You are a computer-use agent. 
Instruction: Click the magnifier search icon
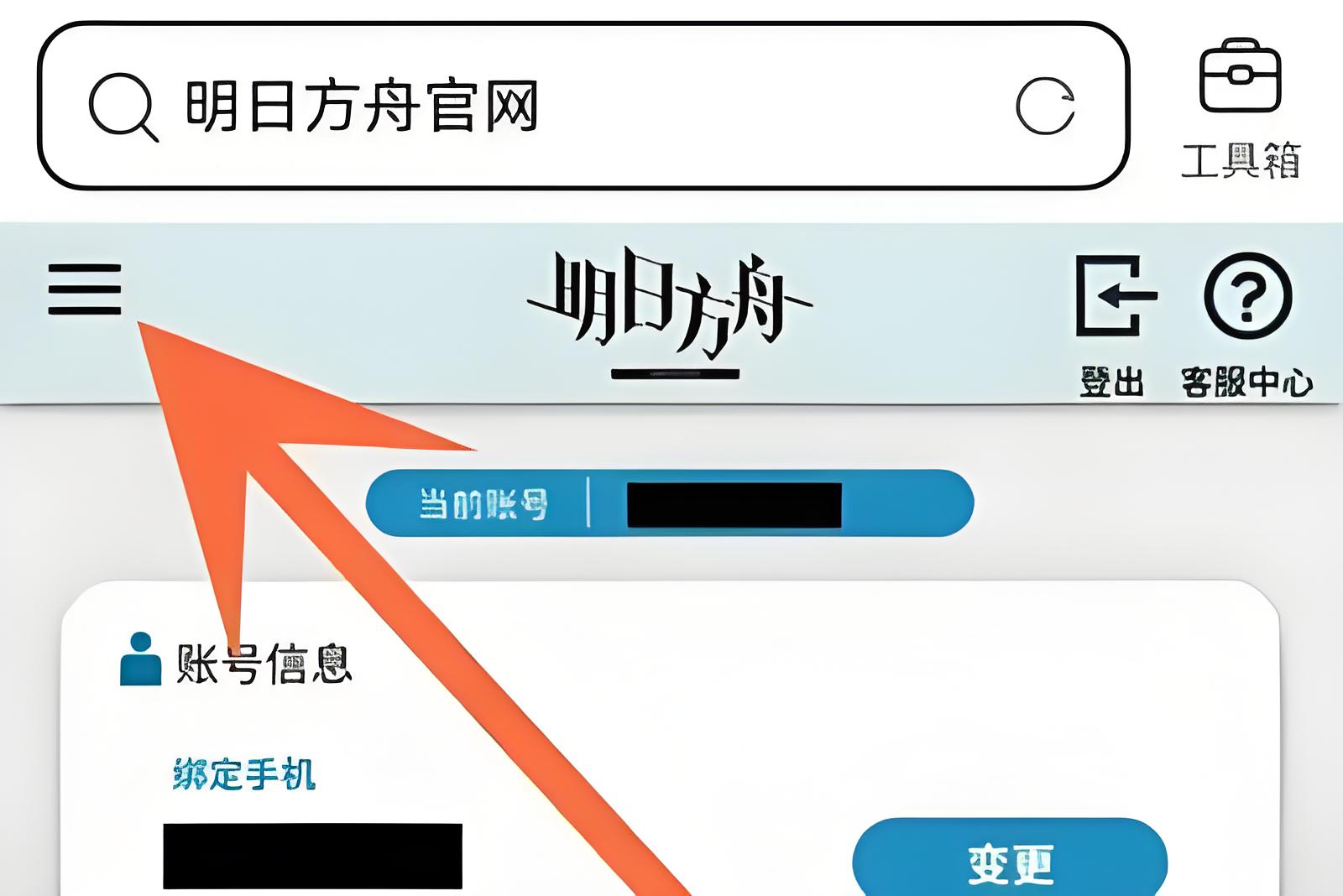pyautogui.click(x=123, y=107)
